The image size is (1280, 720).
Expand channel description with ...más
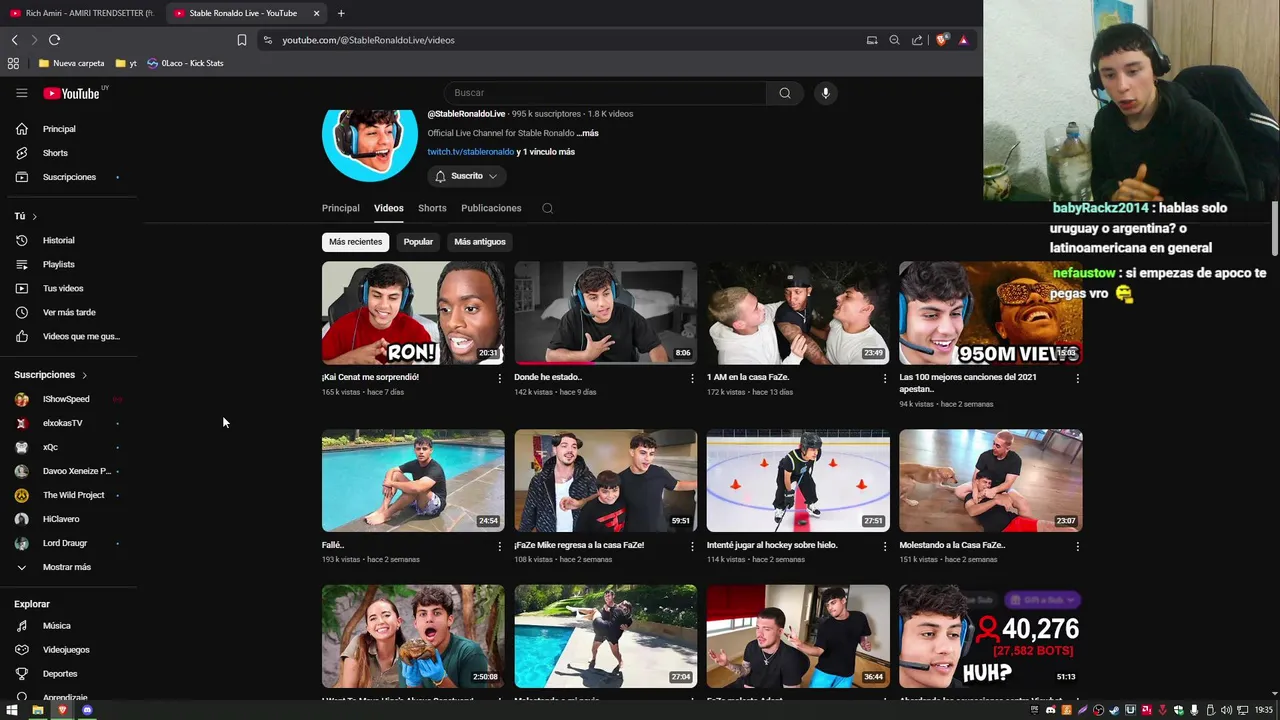588,133
